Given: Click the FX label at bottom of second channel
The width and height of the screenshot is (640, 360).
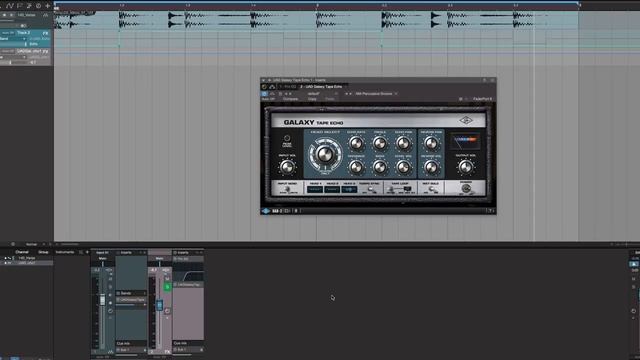Looking at the screenshot, I should (x=167, y=351).
